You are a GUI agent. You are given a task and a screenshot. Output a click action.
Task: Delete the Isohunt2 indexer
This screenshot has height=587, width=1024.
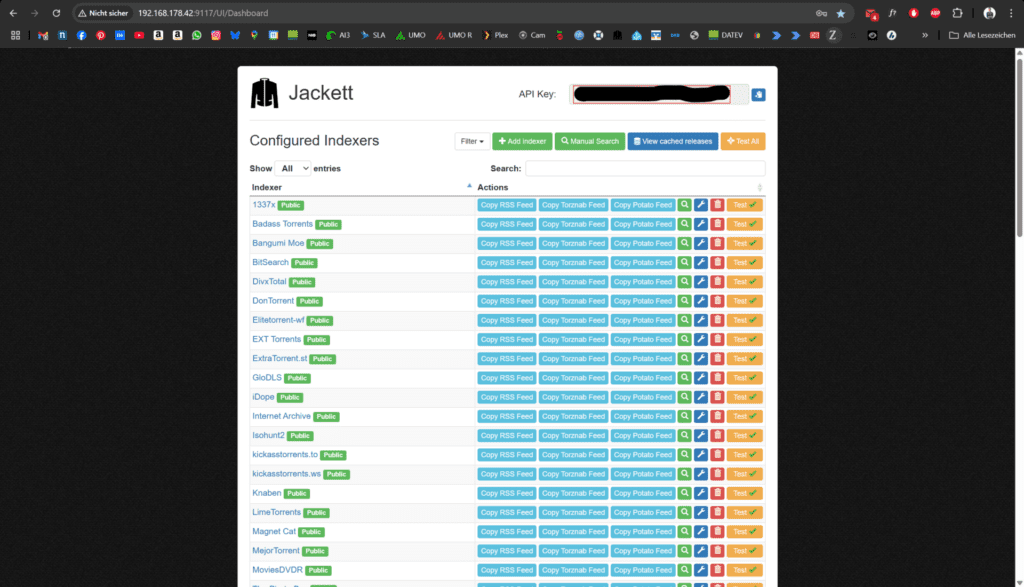pos(717,436)
